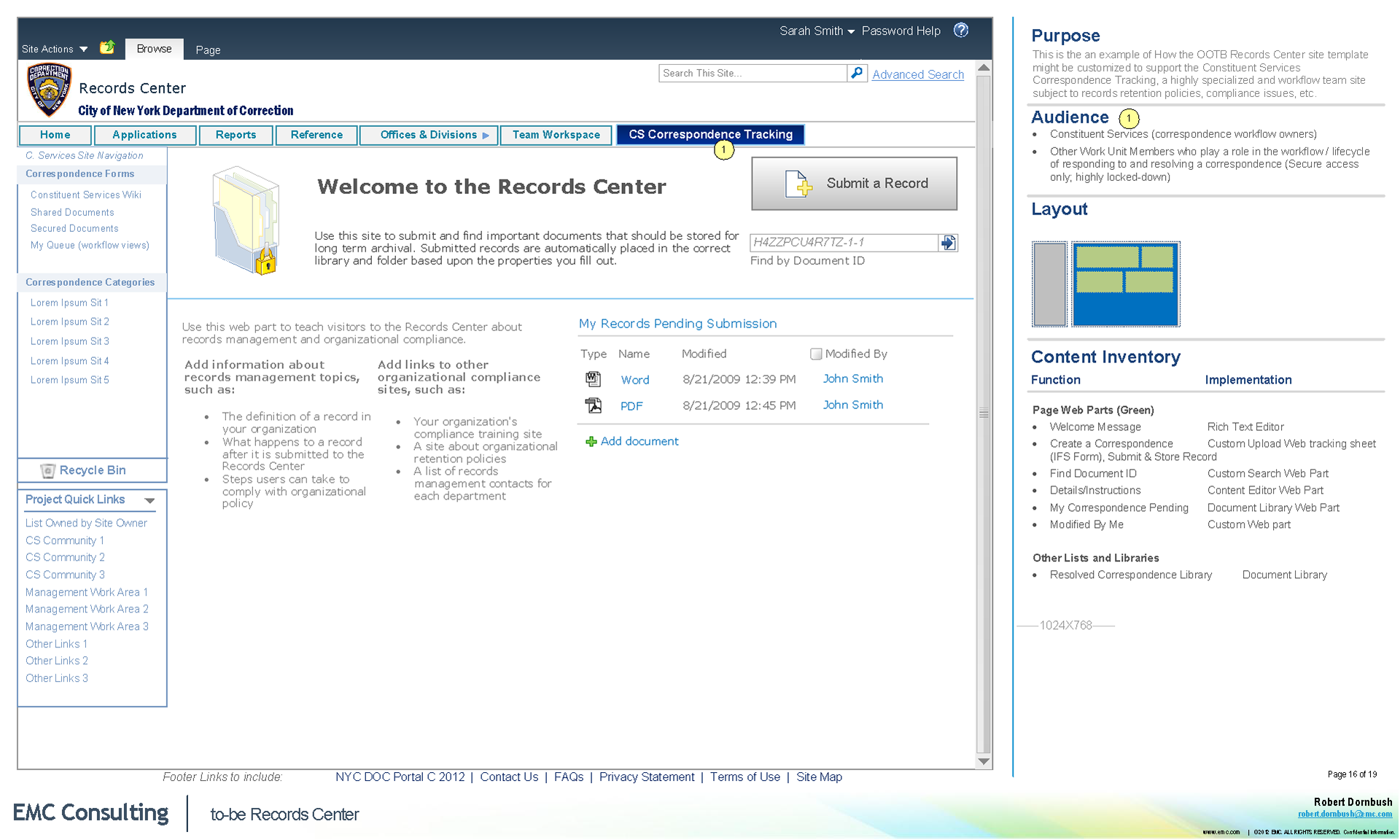The image size is (1400, 840).
Task: Switch to the Page ribbon tab
Action: [x=208, y=50]
